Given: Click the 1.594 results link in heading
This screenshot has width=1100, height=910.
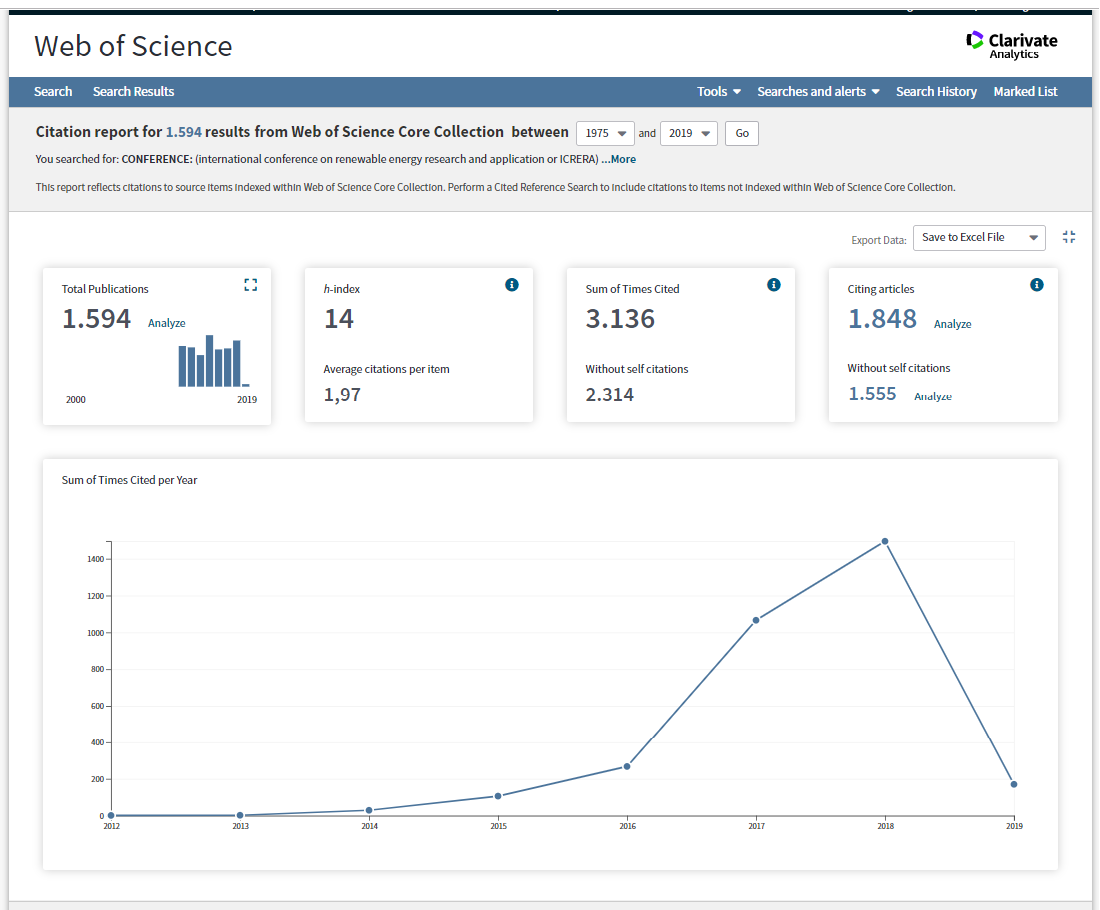Looking at the screenshot, I should (184, 132).
